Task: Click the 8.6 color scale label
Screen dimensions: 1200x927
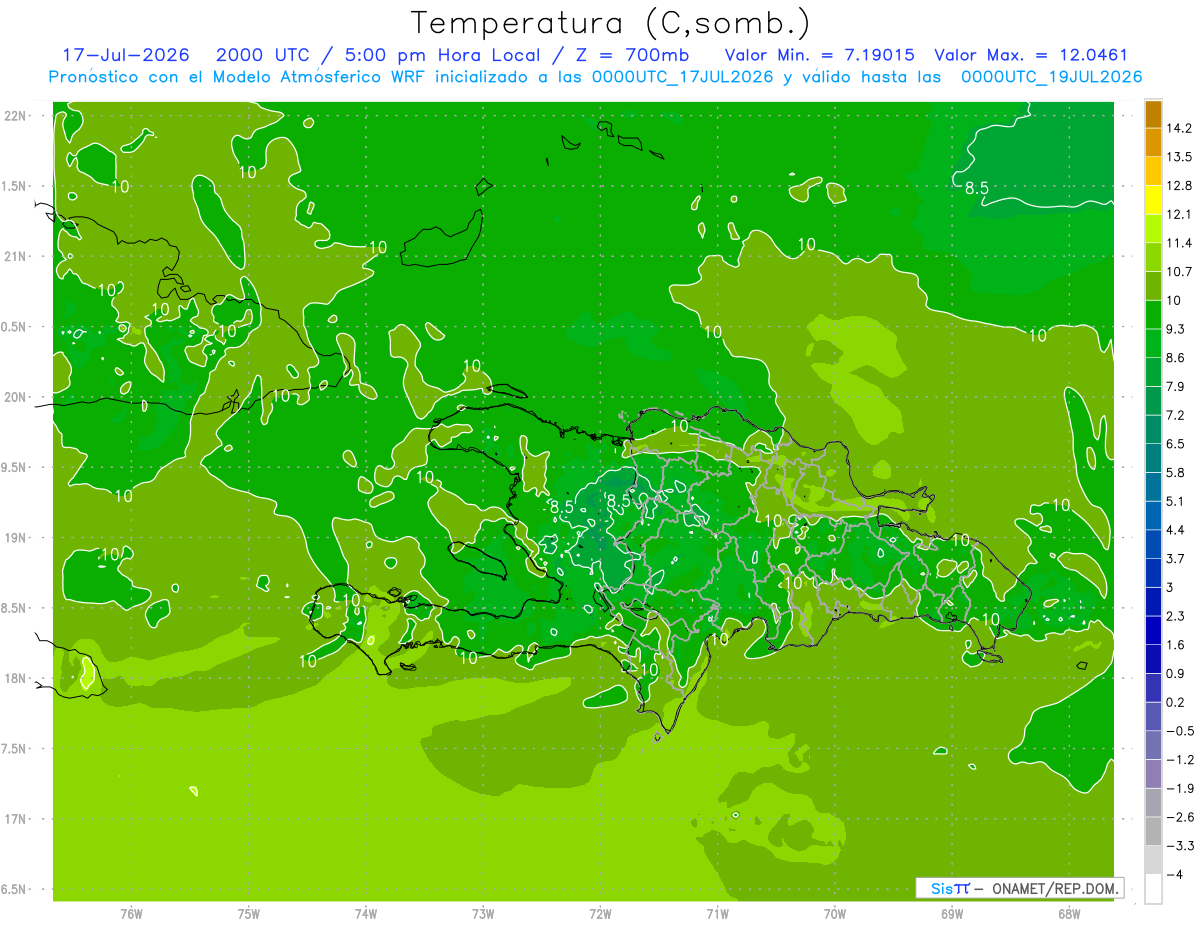Action: pyautogui.click(x=1176, y=357)
